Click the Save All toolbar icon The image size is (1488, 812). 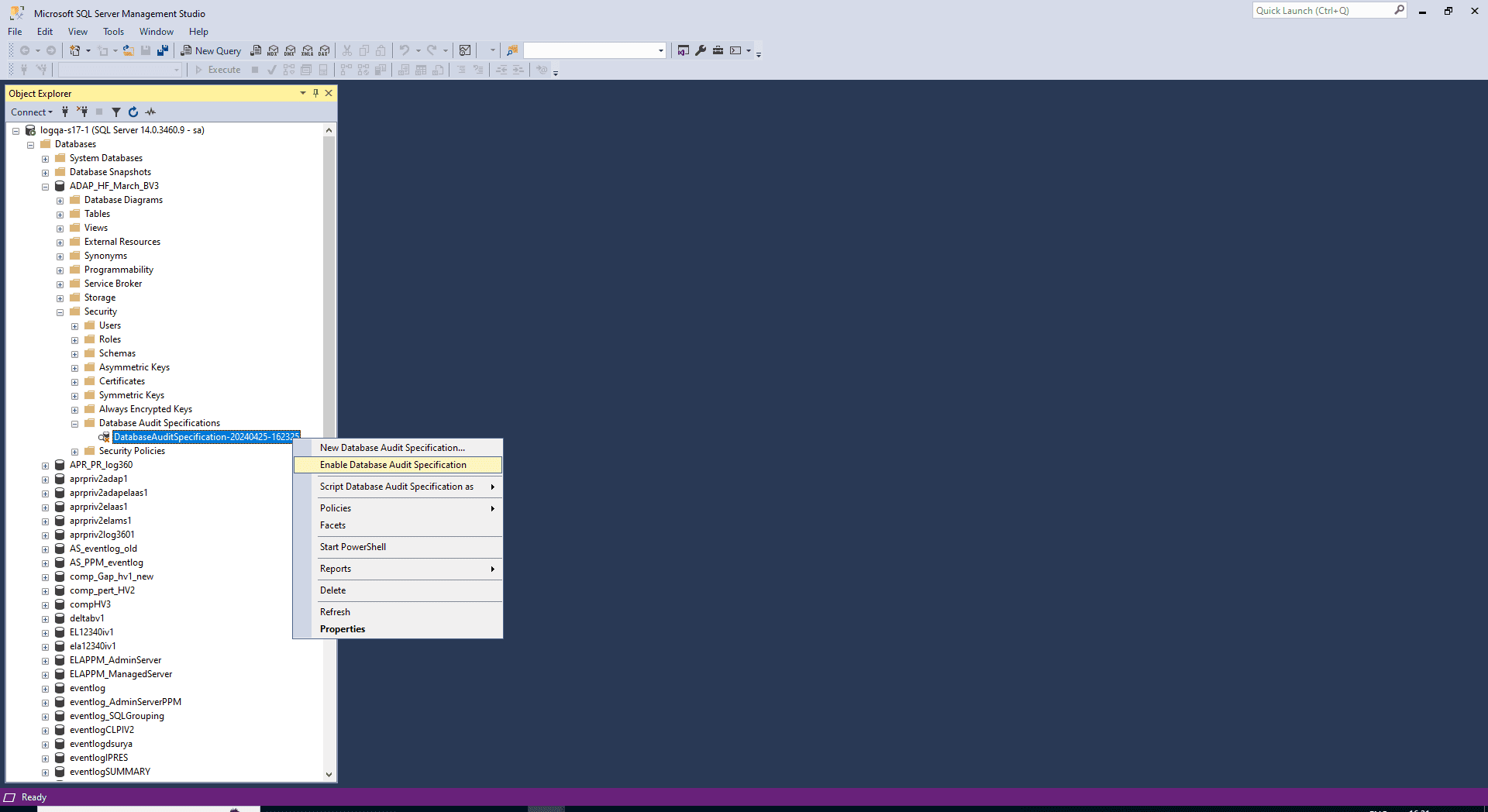click(x=163, y=50)
